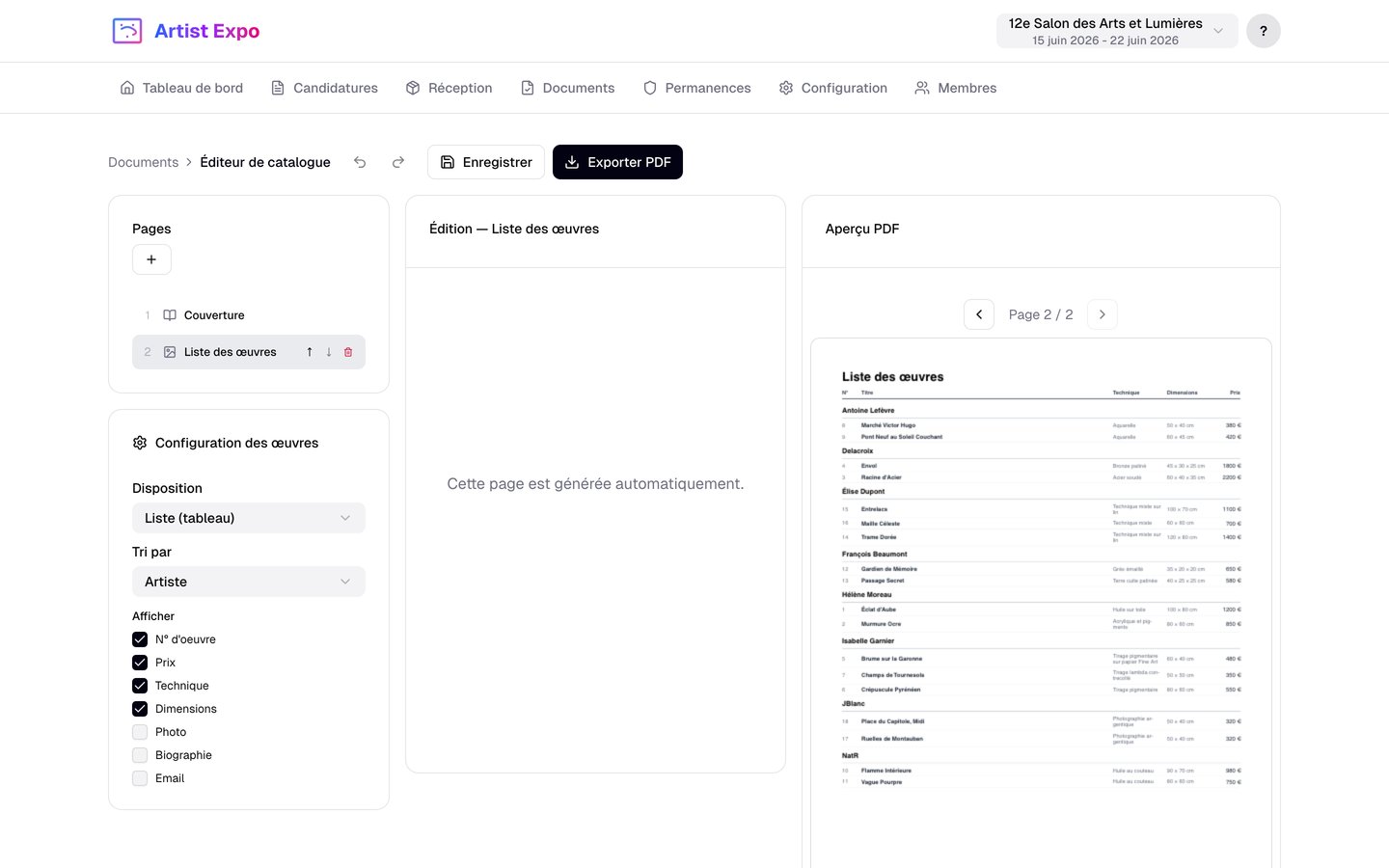Click Exporter PDF button
1389x868 pixels.
coord(617,162)
